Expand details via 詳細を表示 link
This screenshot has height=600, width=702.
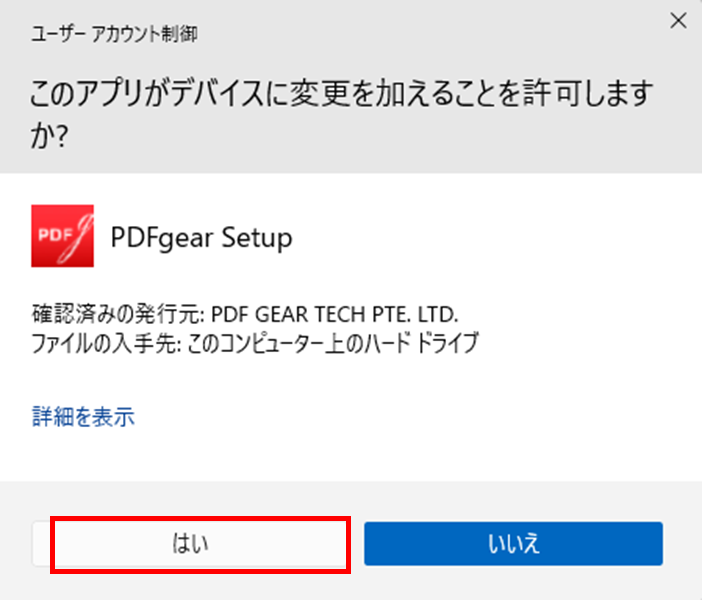(x=83, y=416)
